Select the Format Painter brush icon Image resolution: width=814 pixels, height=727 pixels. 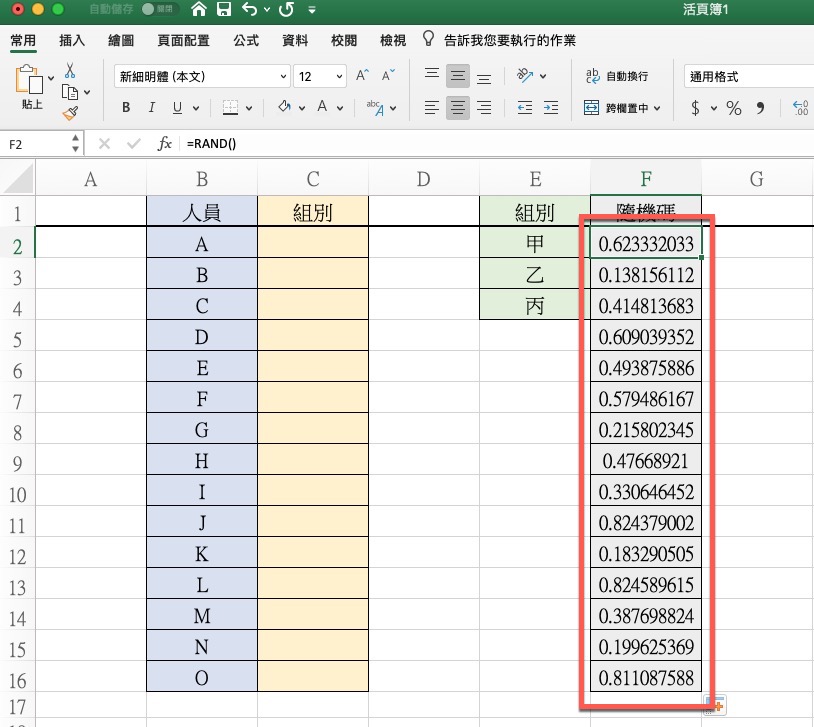point(70,113)
